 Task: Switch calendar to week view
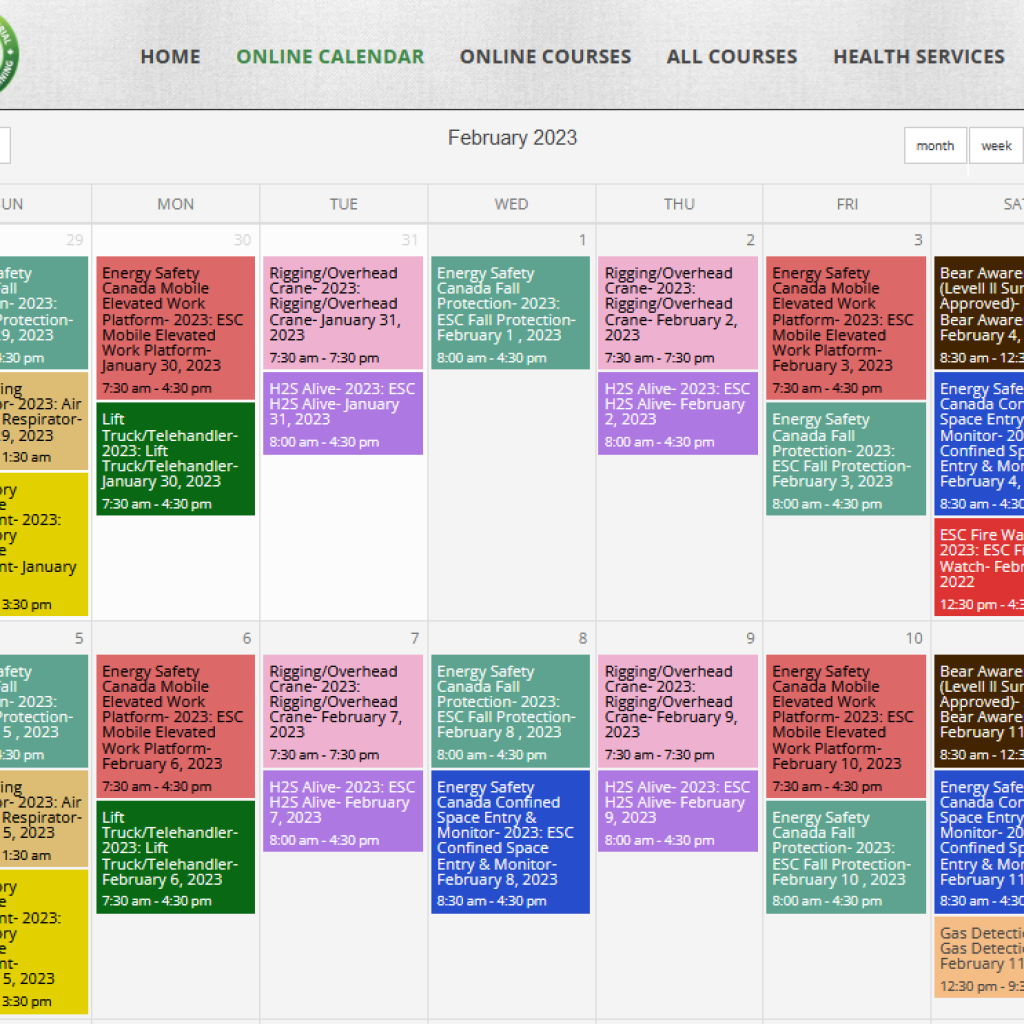(x=995, y=146)
